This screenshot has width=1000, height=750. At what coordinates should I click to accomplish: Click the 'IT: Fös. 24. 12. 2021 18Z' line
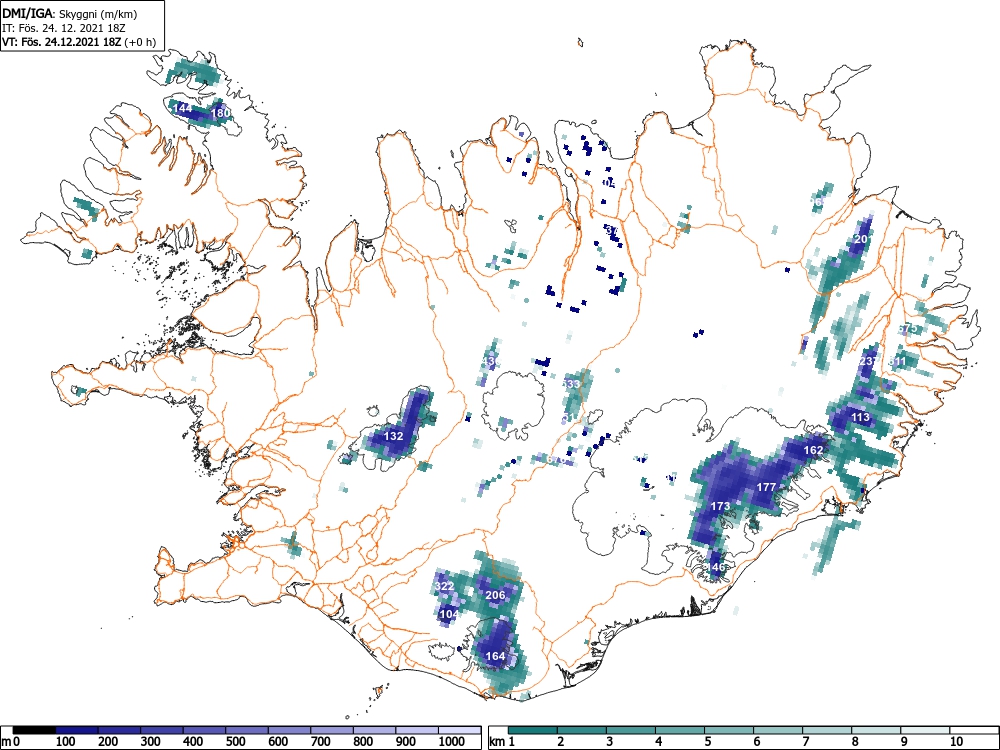coord(66,28)
